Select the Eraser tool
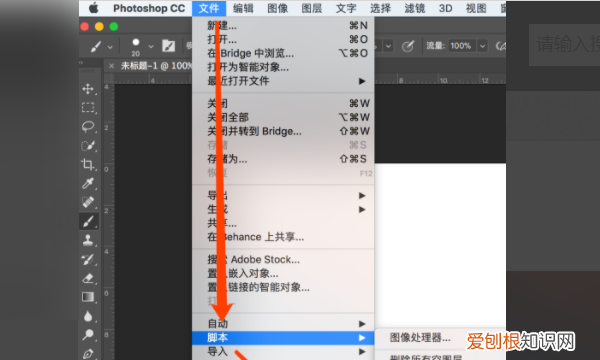 pos(88,278)
